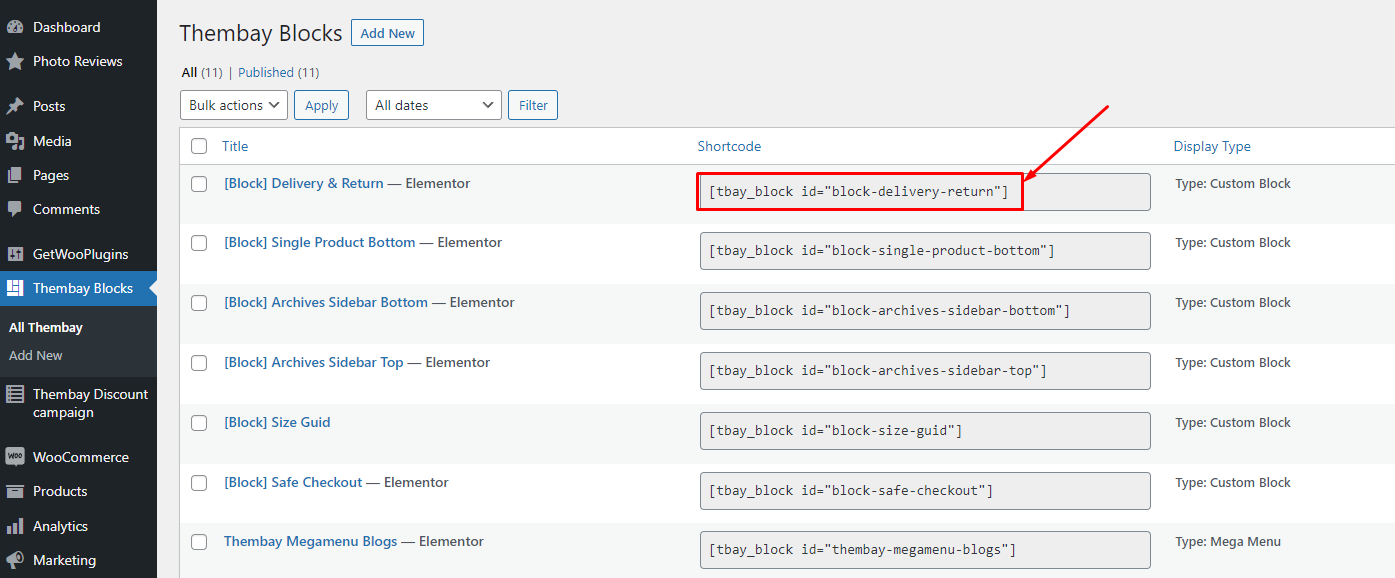This screenshot has height=578, width=1395.
Task: Open Photo Reviews menu item
Action: 78,61
